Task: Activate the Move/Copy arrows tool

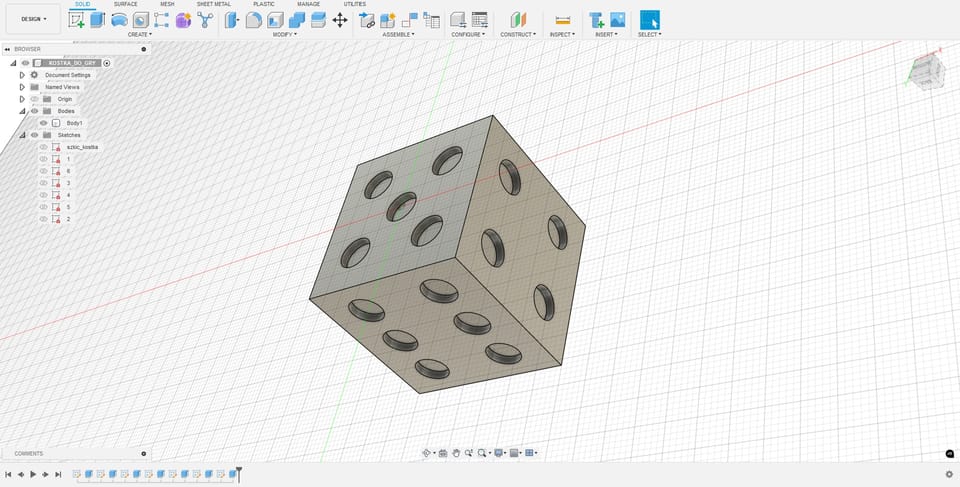Action: [x=339, y=20]
